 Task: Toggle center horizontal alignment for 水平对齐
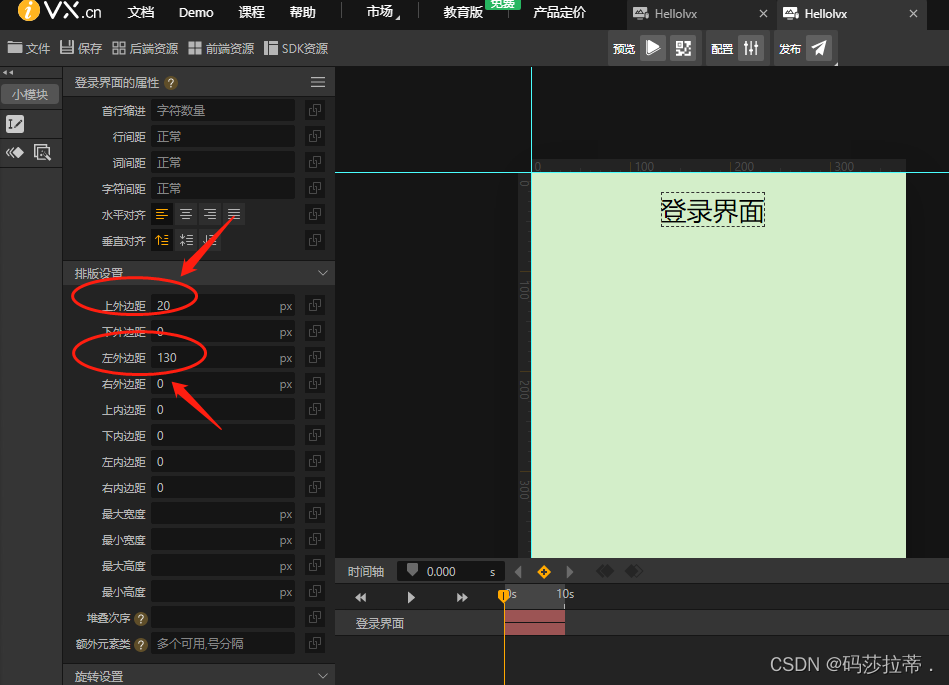coord(186,213)
